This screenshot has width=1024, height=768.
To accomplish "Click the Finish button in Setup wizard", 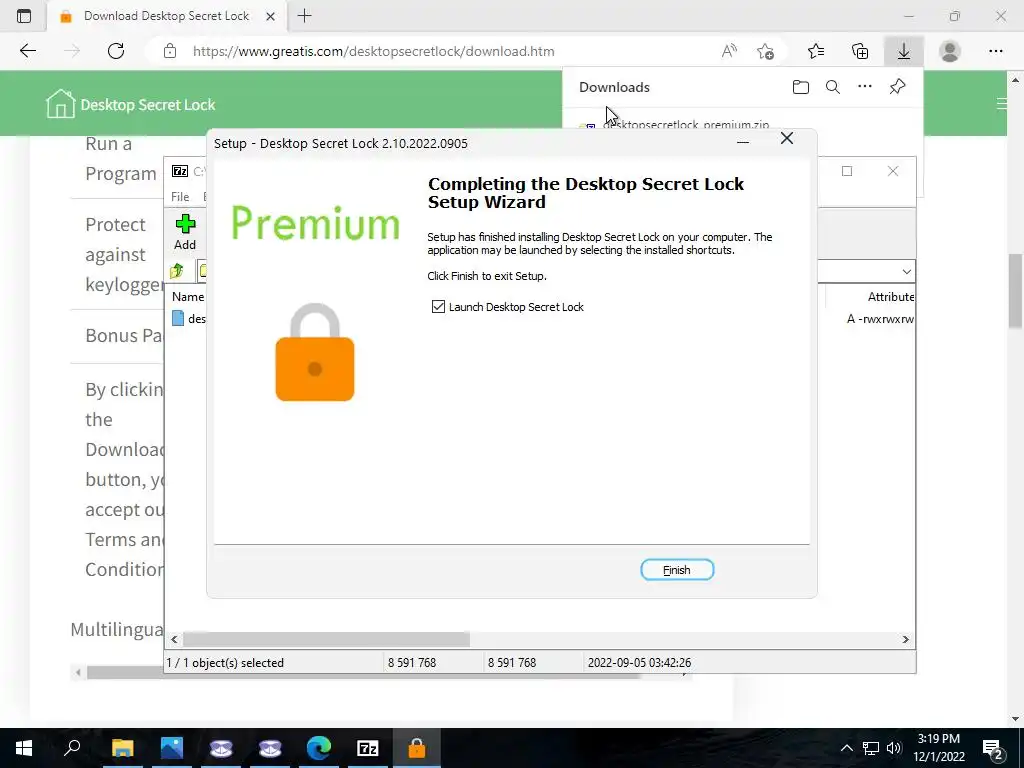I will (x=677, y=569).
